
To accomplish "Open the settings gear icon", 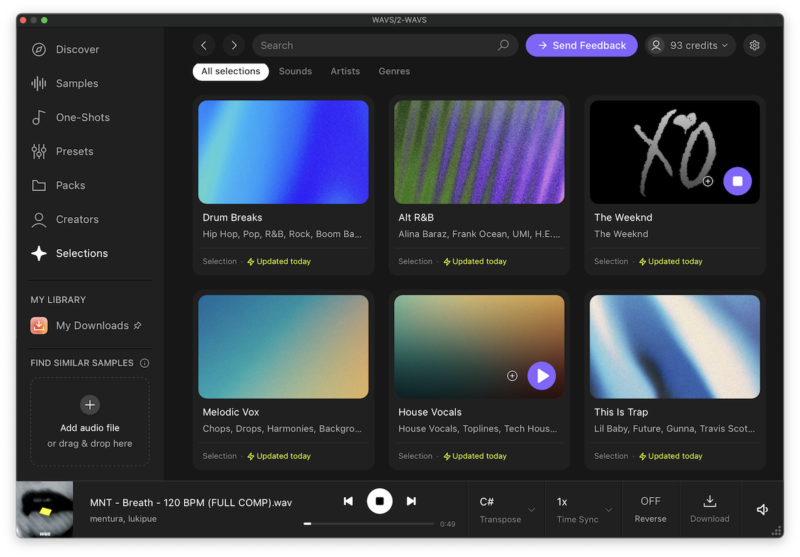I will 755,45.
